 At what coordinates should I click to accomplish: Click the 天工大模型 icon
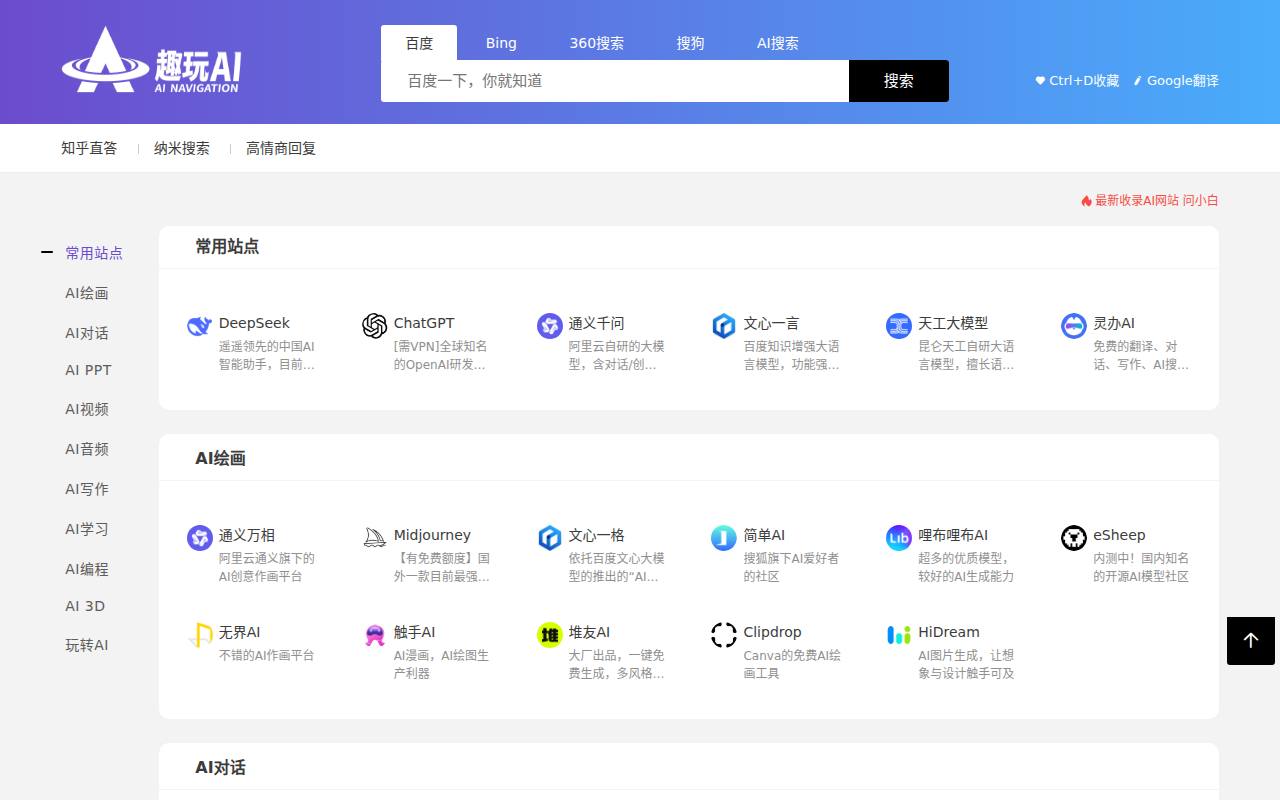(899, 326)
